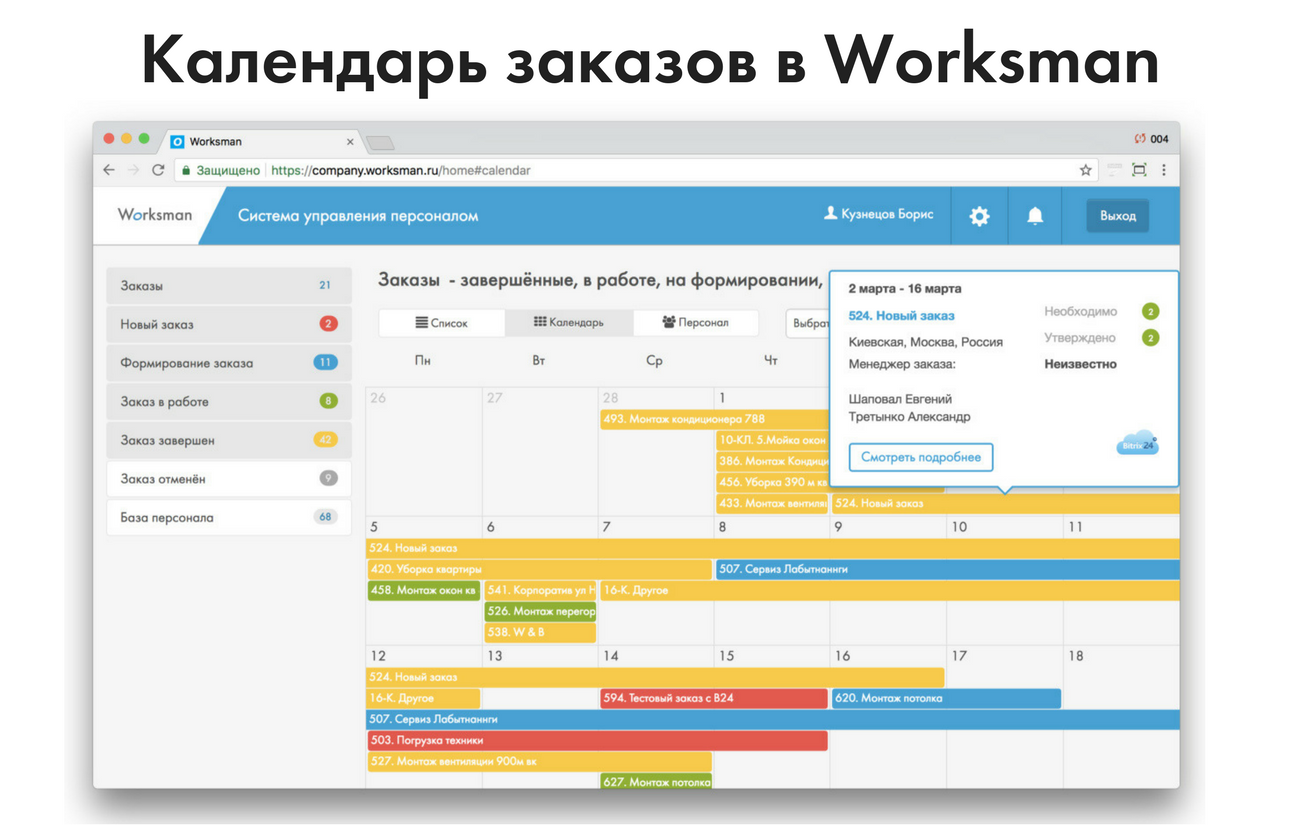1300x825 pixels.
Task: Open a new browser tab
Action: [x=381, y=142]
